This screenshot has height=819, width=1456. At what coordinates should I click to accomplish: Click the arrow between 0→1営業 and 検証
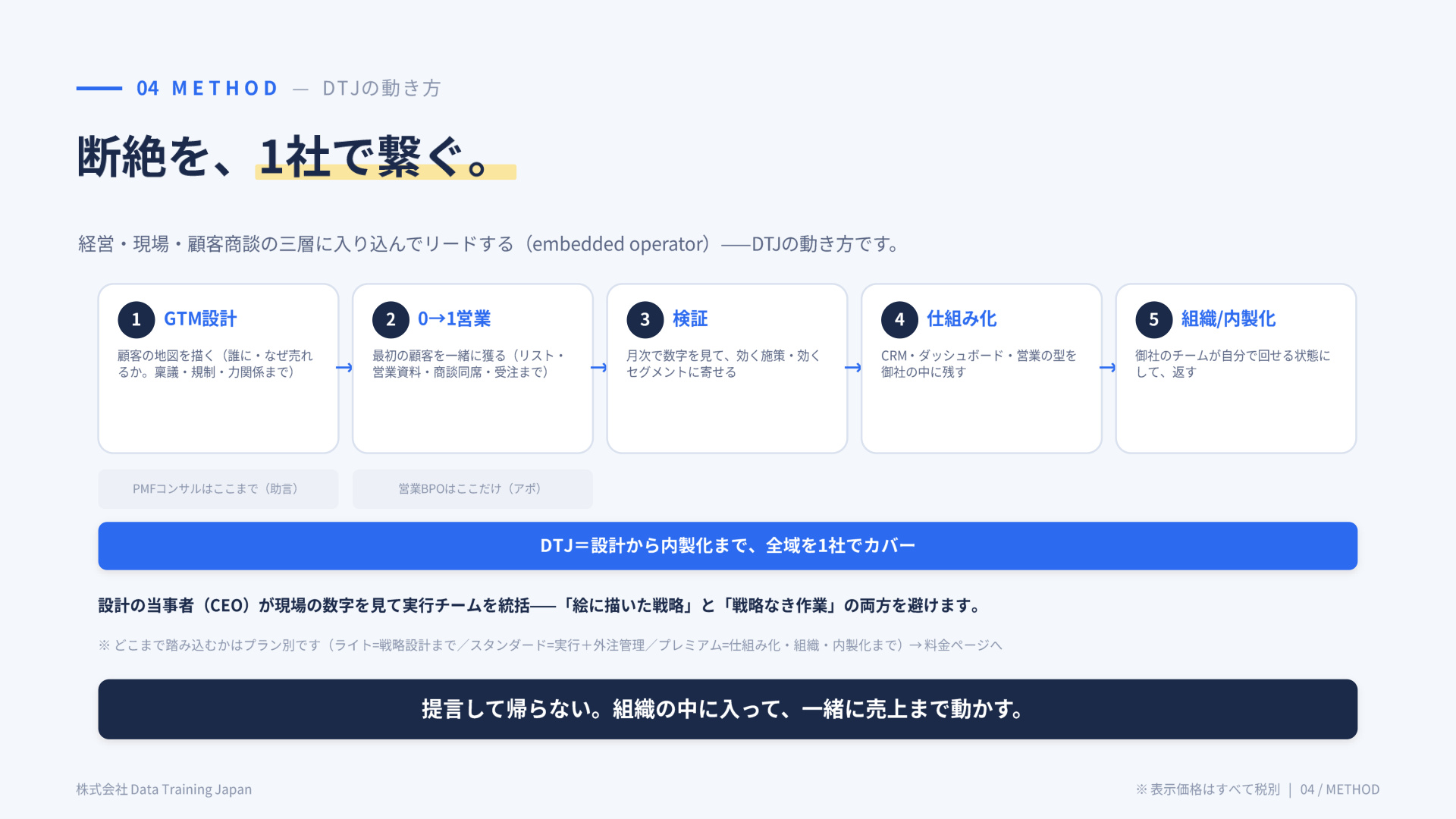599,368
